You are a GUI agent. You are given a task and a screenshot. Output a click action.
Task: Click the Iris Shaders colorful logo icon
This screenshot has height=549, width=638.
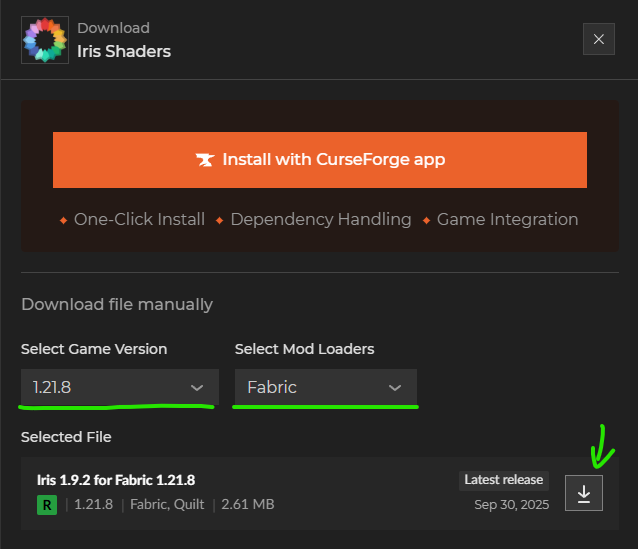pos(45,40)
